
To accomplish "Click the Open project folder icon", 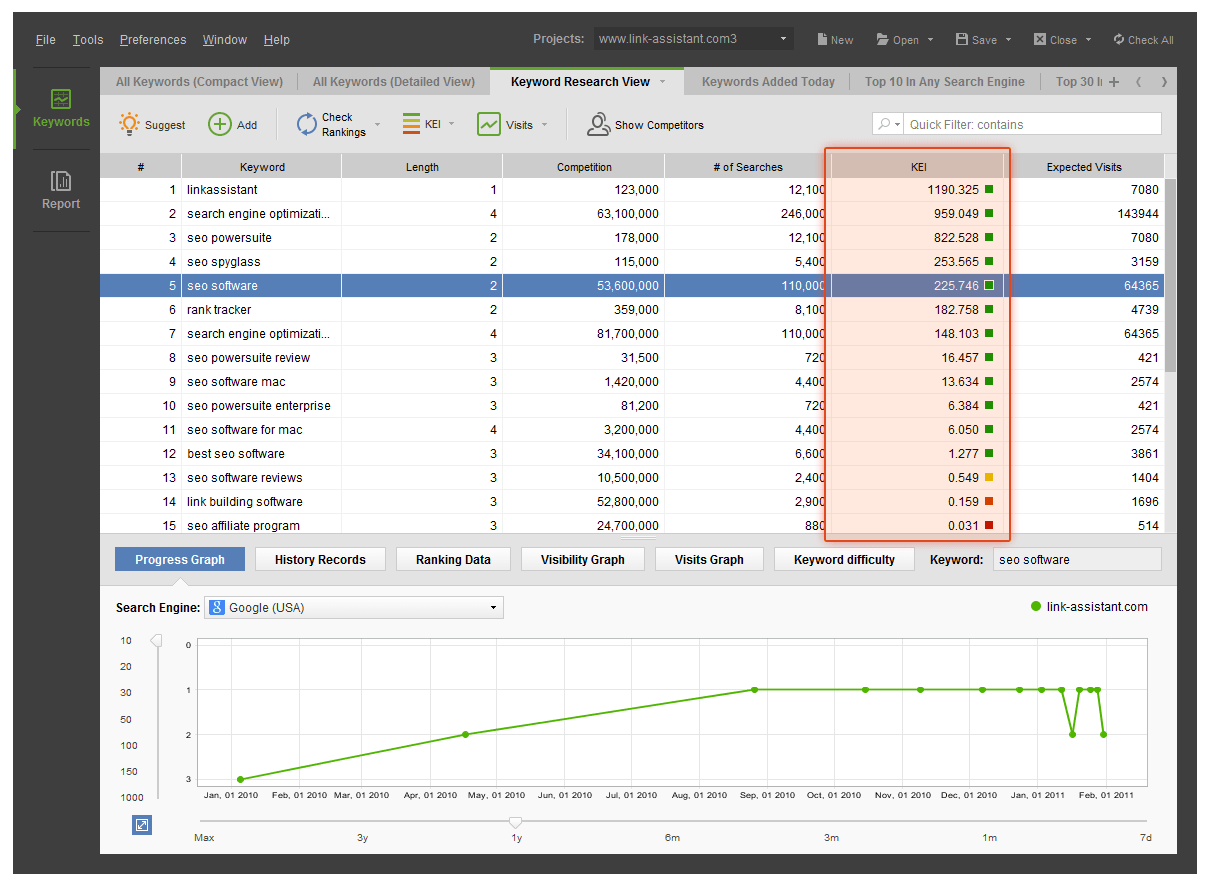I will click(883, 40).
